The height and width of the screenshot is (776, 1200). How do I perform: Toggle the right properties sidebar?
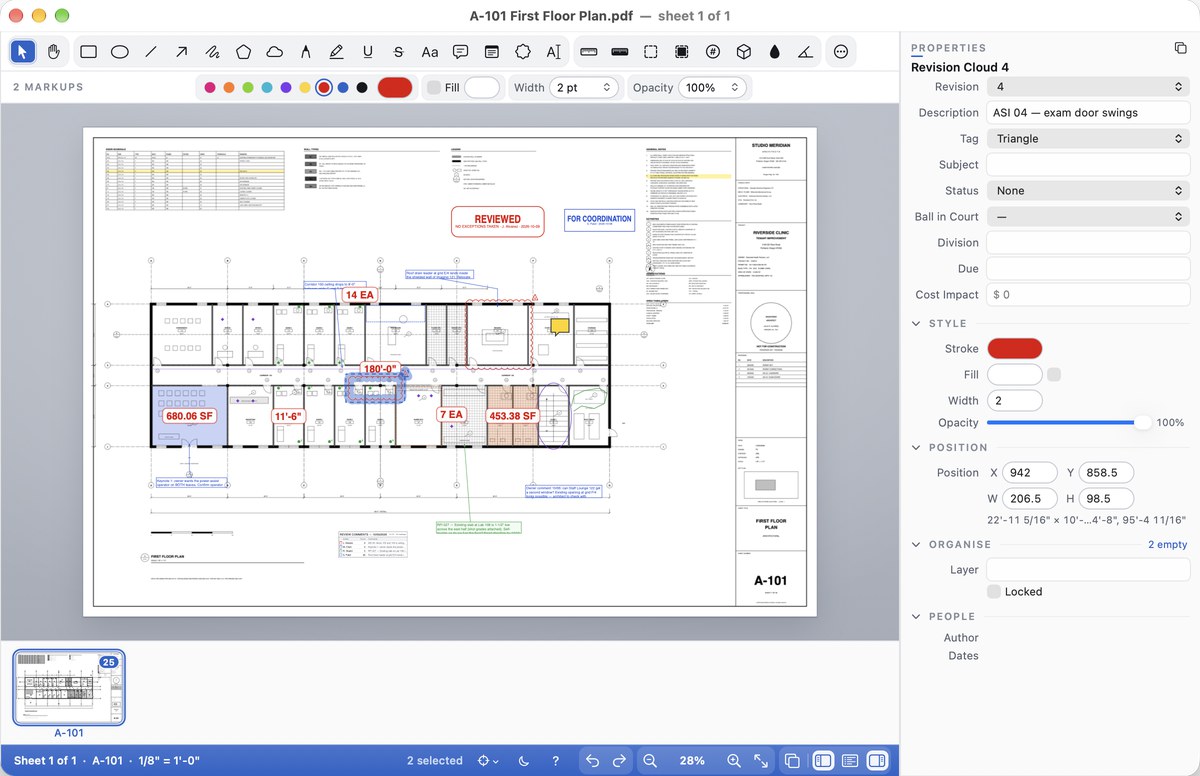coord(877,761)
